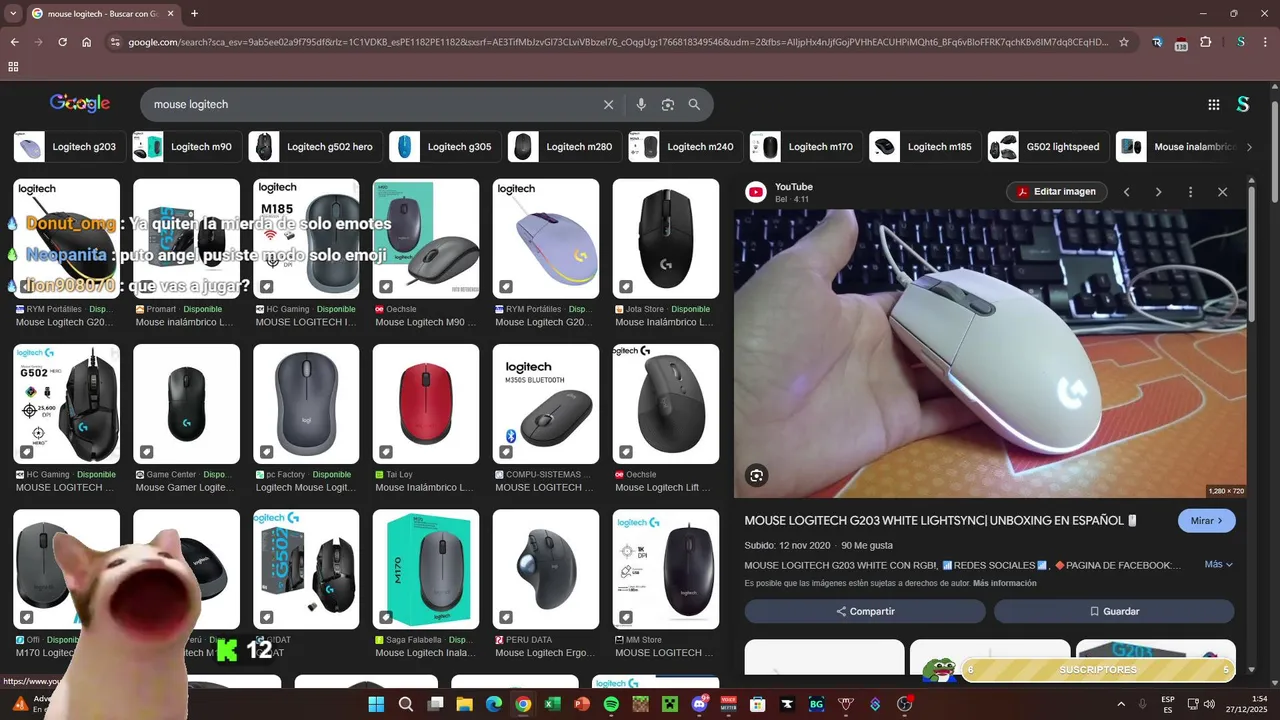Select Logitech m185 filter chip

point(923,147)
